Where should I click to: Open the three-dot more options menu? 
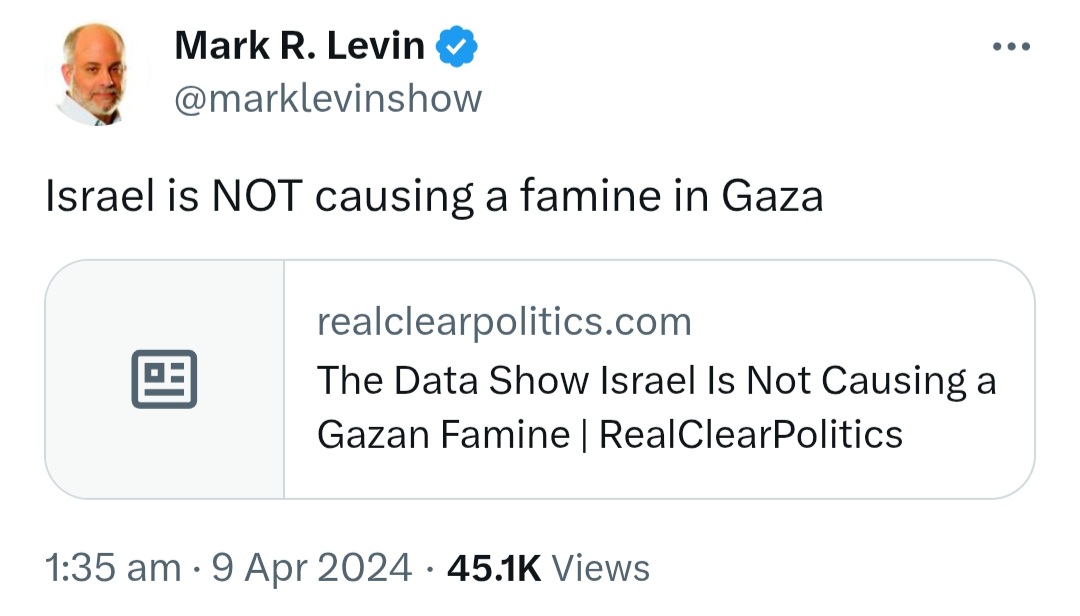(1011, 46)
